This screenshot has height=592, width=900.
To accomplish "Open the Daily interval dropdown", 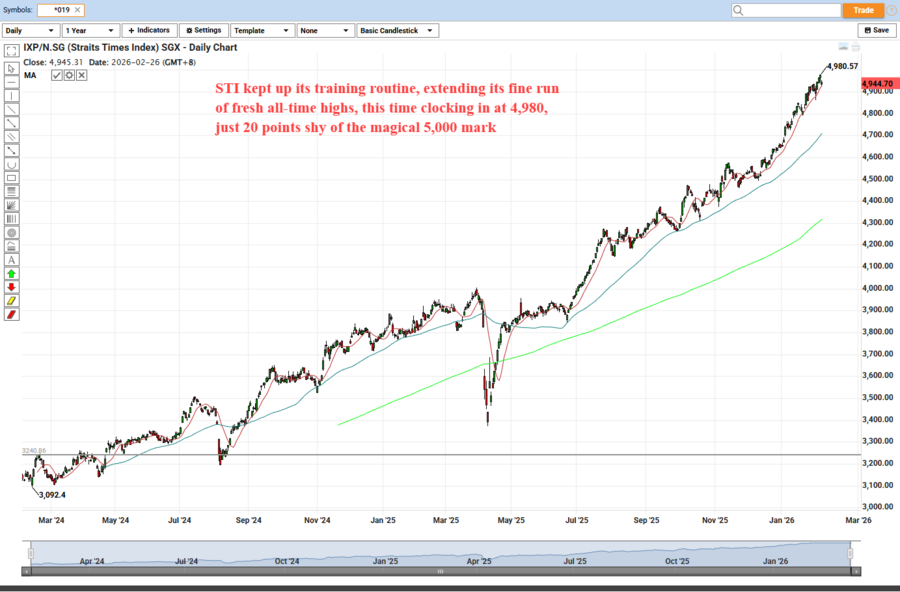I will pos(29,30).
